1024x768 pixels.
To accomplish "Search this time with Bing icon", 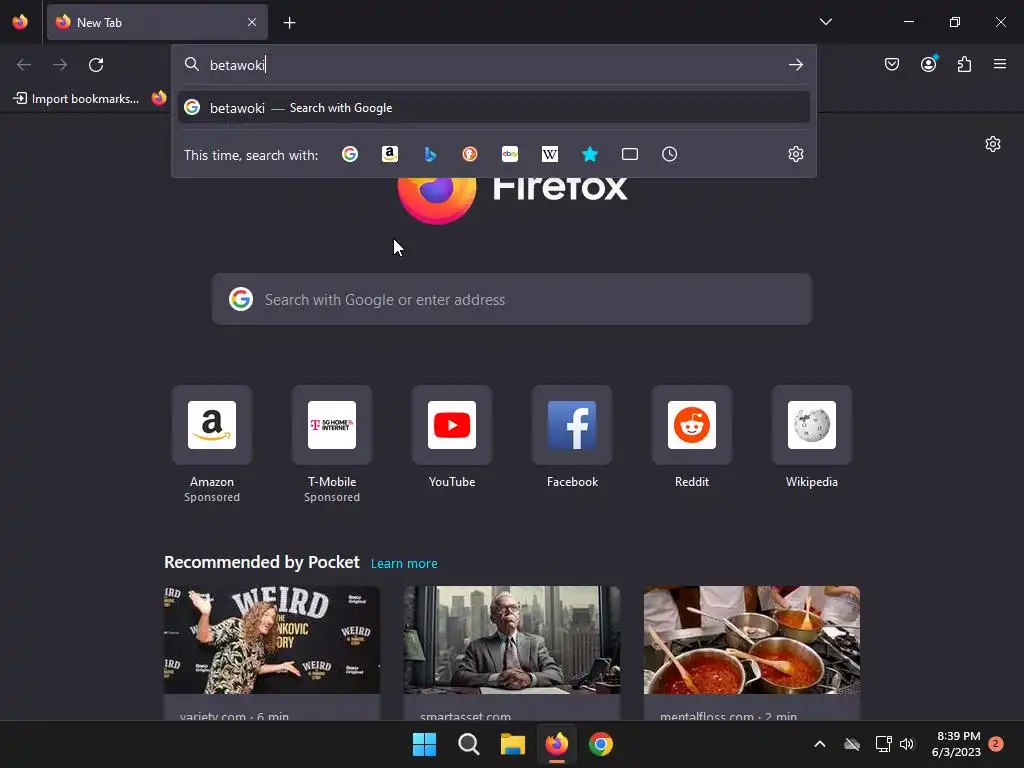I will pyautogui.click(x=430, y=154).
